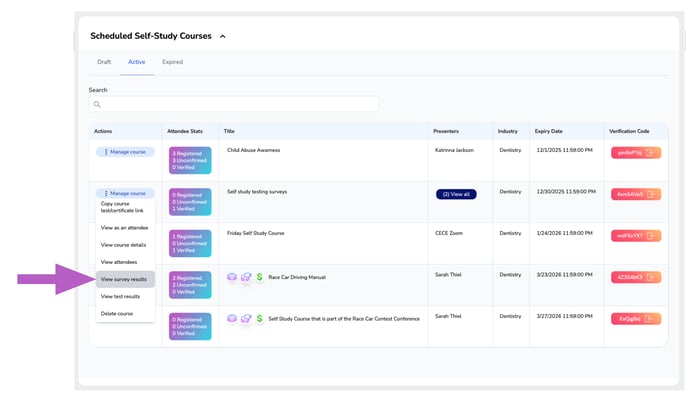Click the Child Abuse Awareness title
Image resolution: width=688 pixels, height=398 pixels.
tap(253, 150)
